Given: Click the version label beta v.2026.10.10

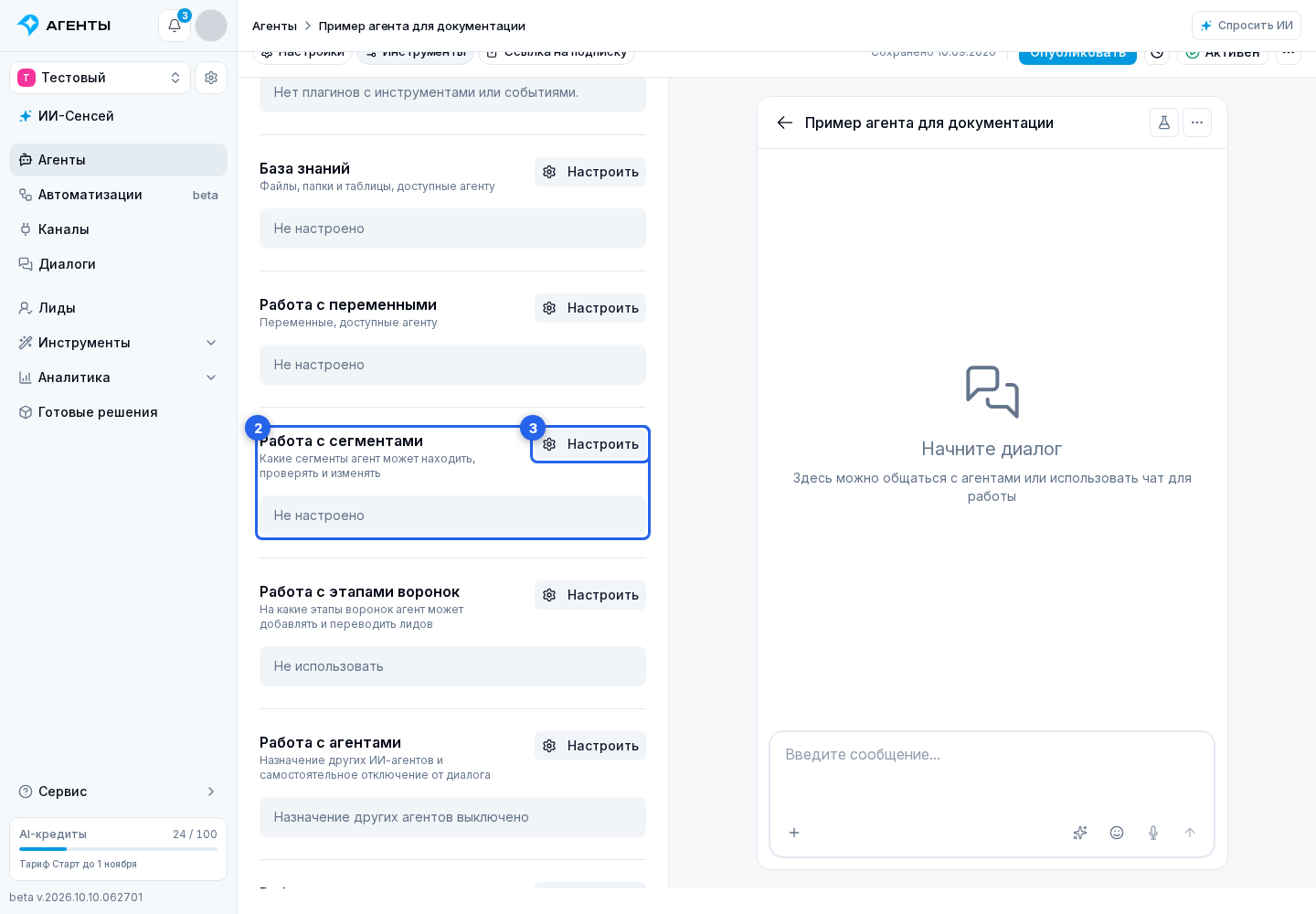Looking at the screenshot, I should pyautogui.click(x=76, y=898).
